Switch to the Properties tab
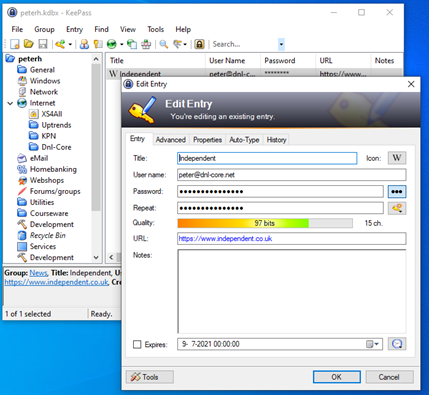429x395 pixels. coord(207,140)
